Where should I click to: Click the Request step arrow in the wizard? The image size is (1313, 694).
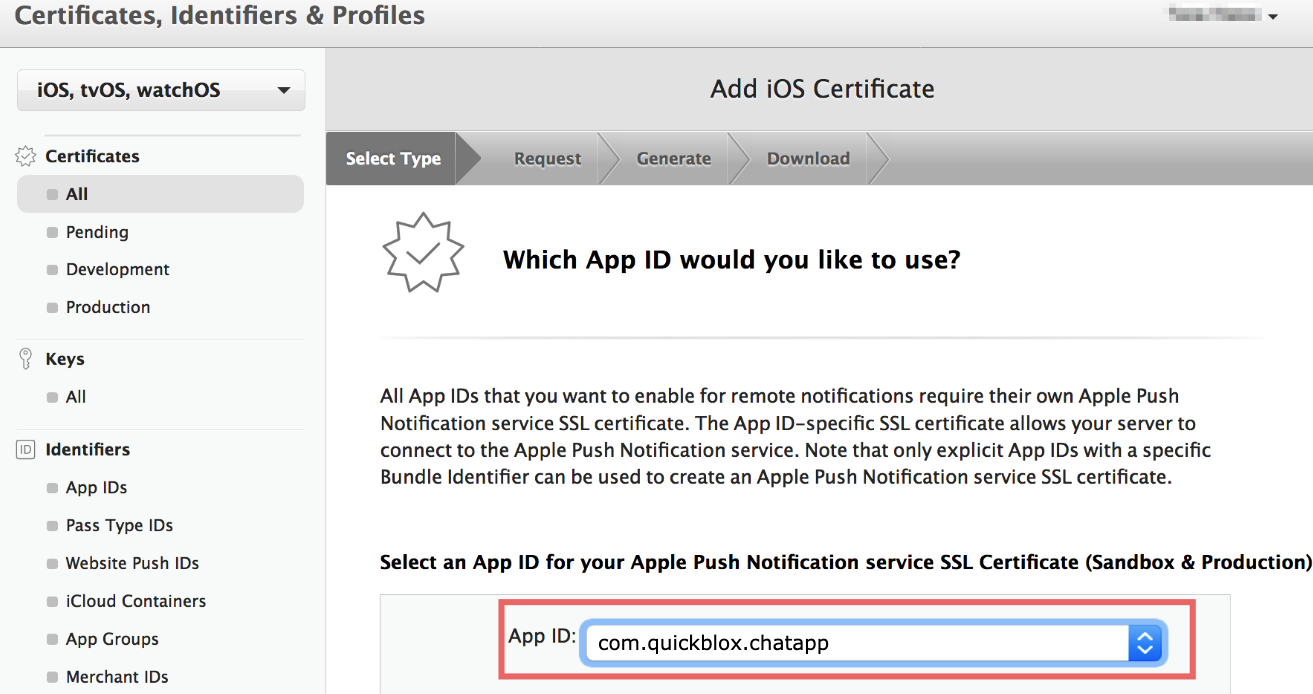[x=547, y=158]
